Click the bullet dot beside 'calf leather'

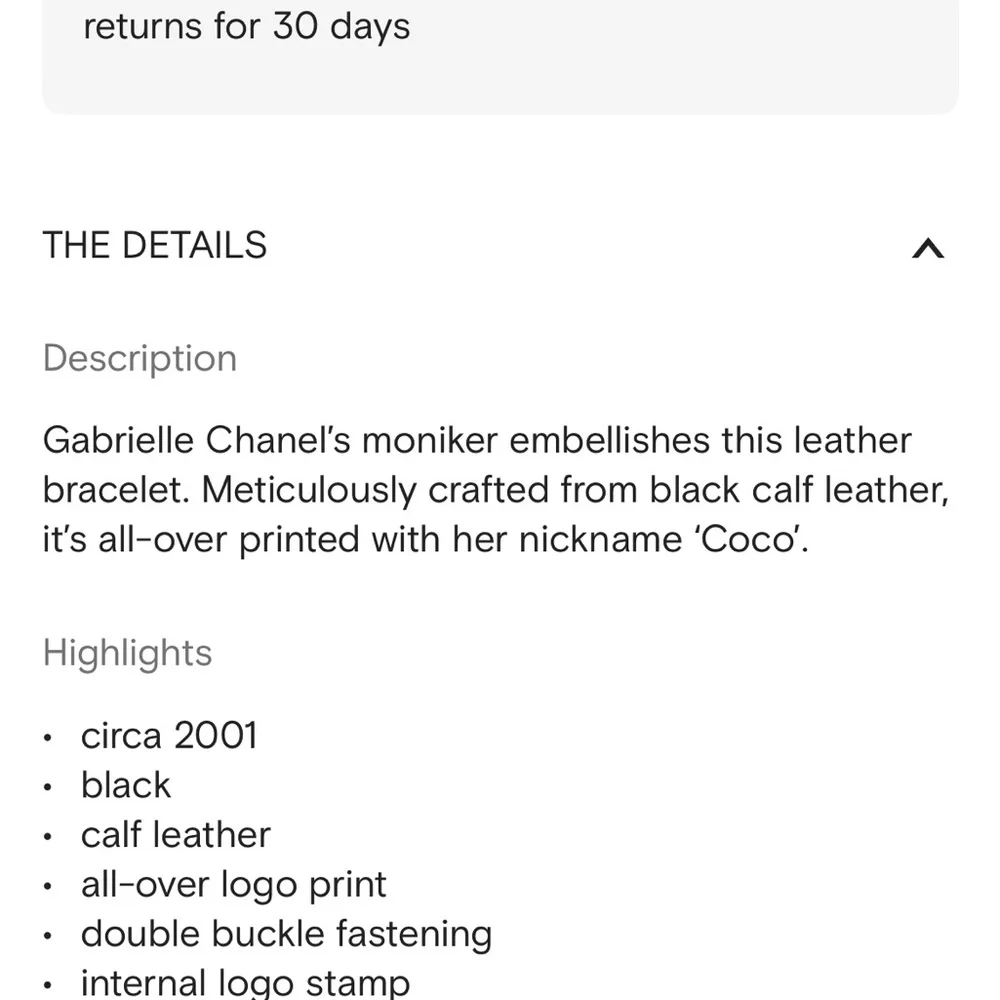coord(49,838)
